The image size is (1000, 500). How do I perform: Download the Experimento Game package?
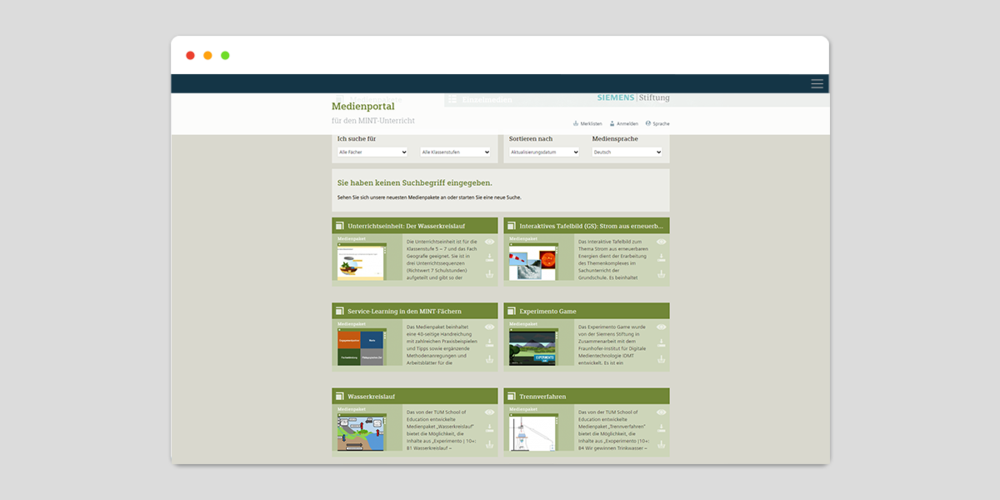pyautogui.click(x=661, y=343)
